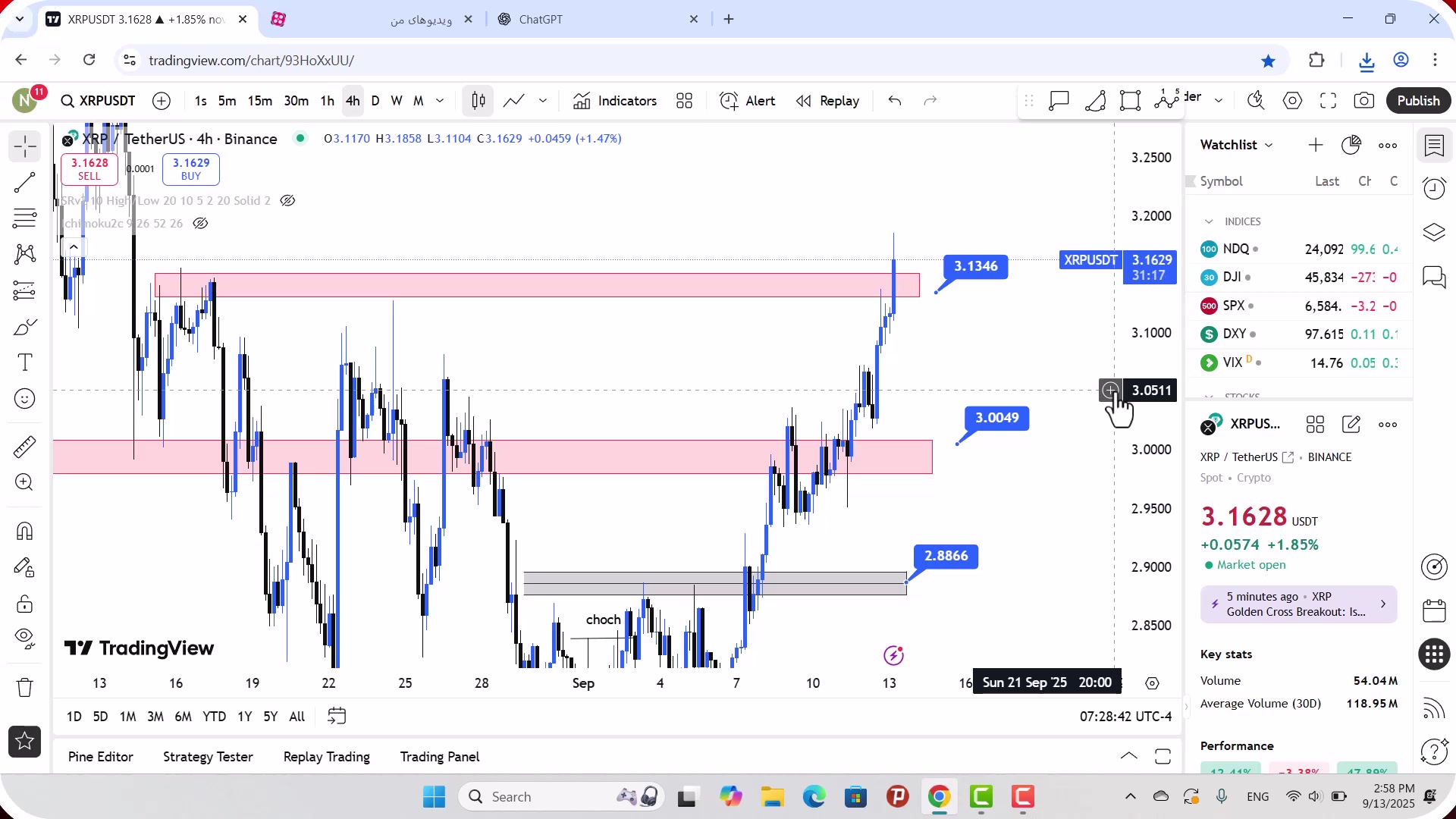Image resolution: width=1456 pixels, height=819 pixels.
Task: Open the Fibonacci and Gann tools
Action: [25, 218]
